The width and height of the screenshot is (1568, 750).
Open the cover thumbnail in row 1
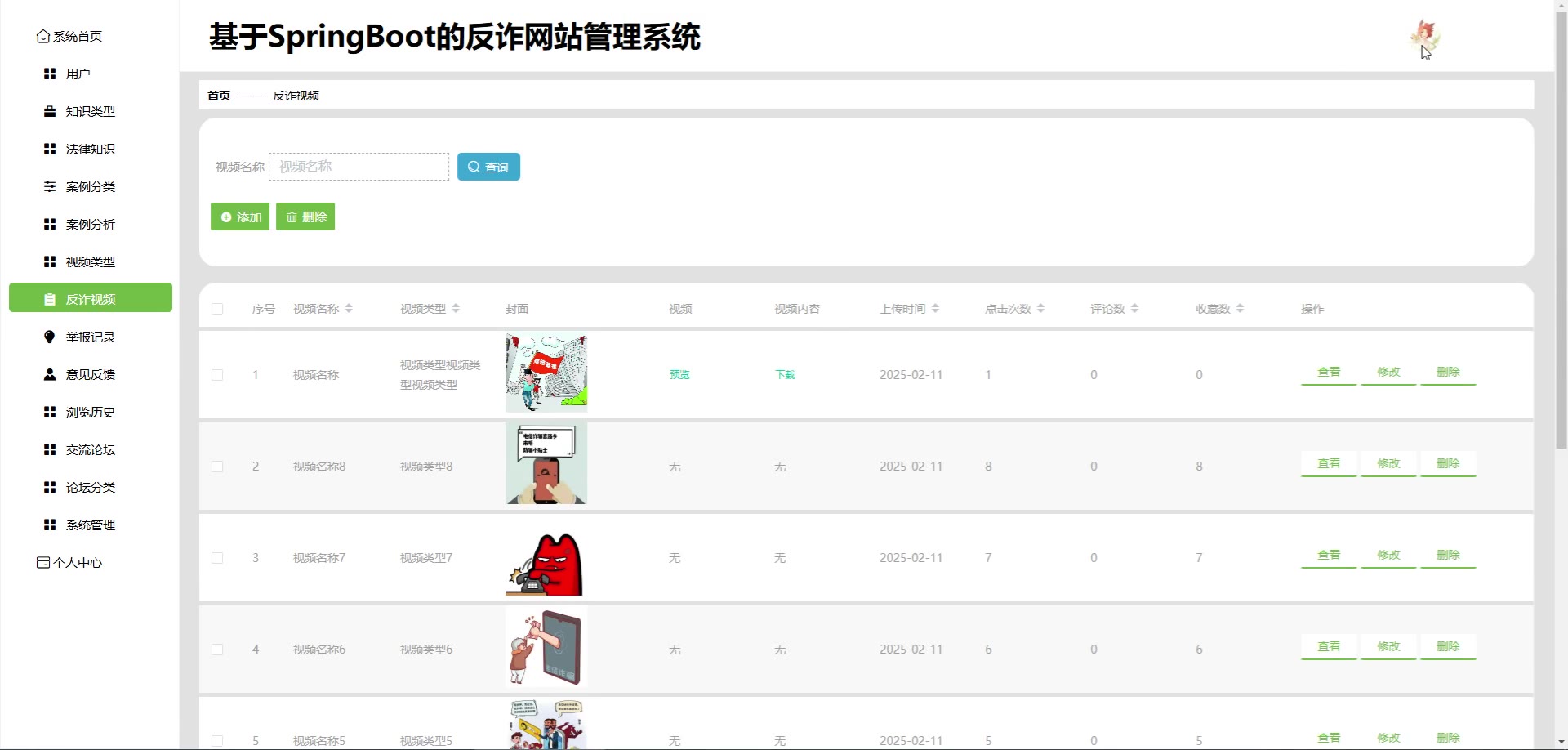click(x=546, y=373)
